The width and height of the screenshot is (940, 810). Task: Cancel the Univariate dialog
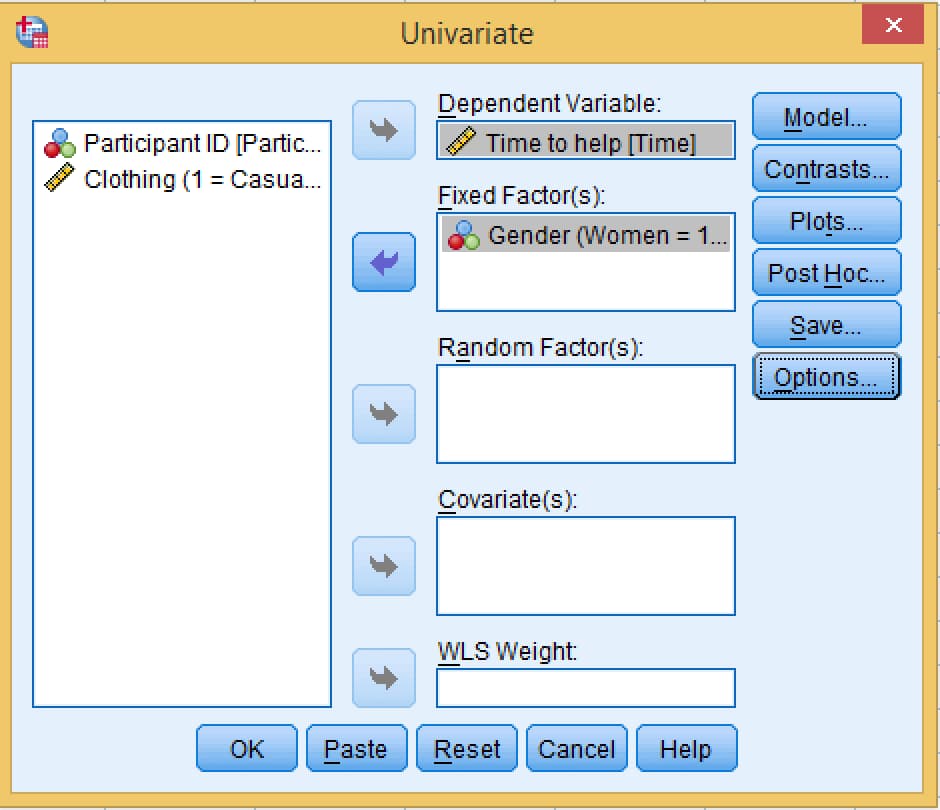tap(577, 748)
